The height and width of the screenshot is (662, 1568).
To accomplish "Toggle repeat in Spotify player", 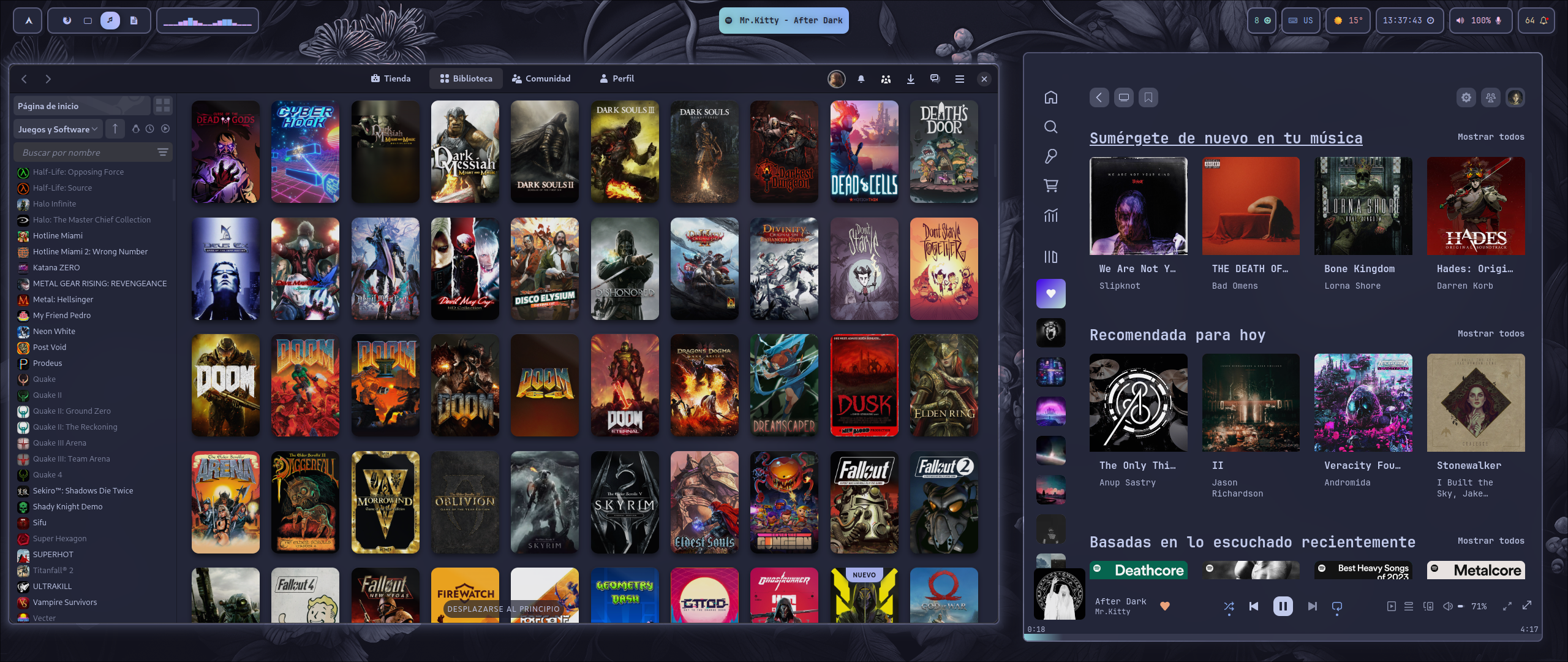I will (1337, 606).
